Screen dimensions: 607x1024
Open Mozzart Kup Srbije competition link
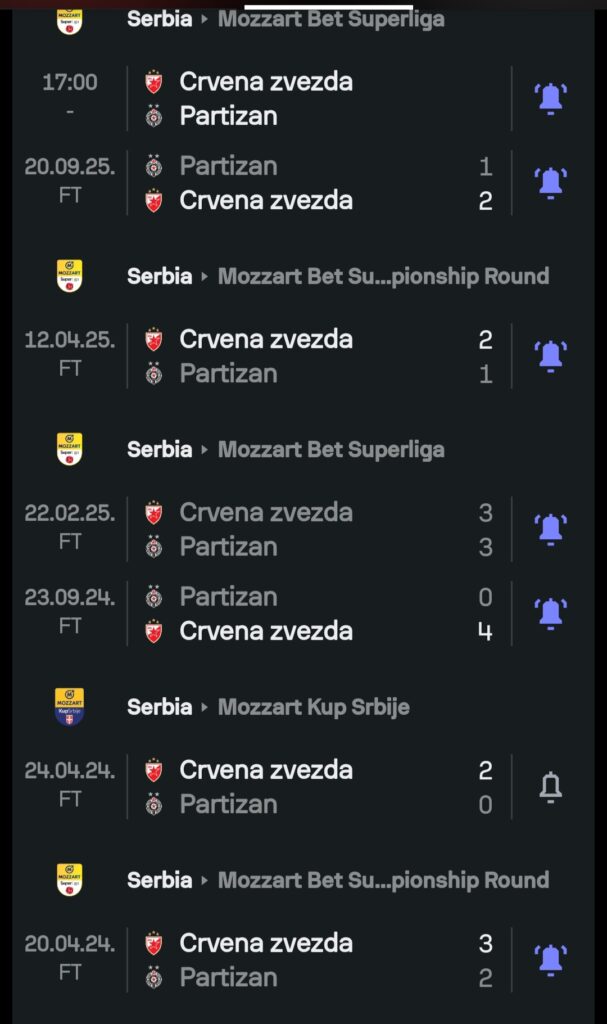pyautogui.click(x=313, y=707)
